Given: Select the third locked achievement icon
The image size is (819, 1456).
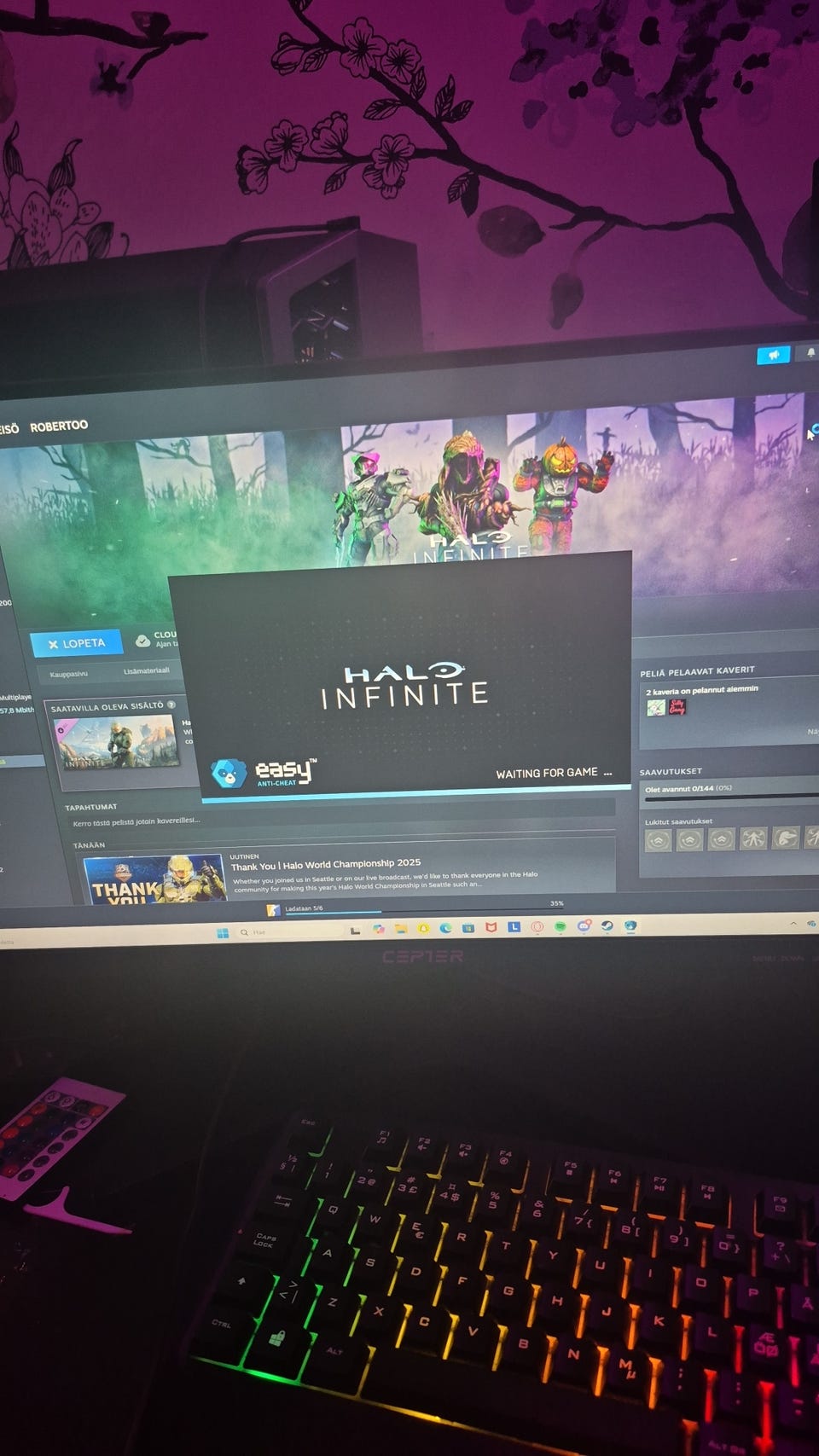Looking at the screenshot, I should tap(721, 840).
